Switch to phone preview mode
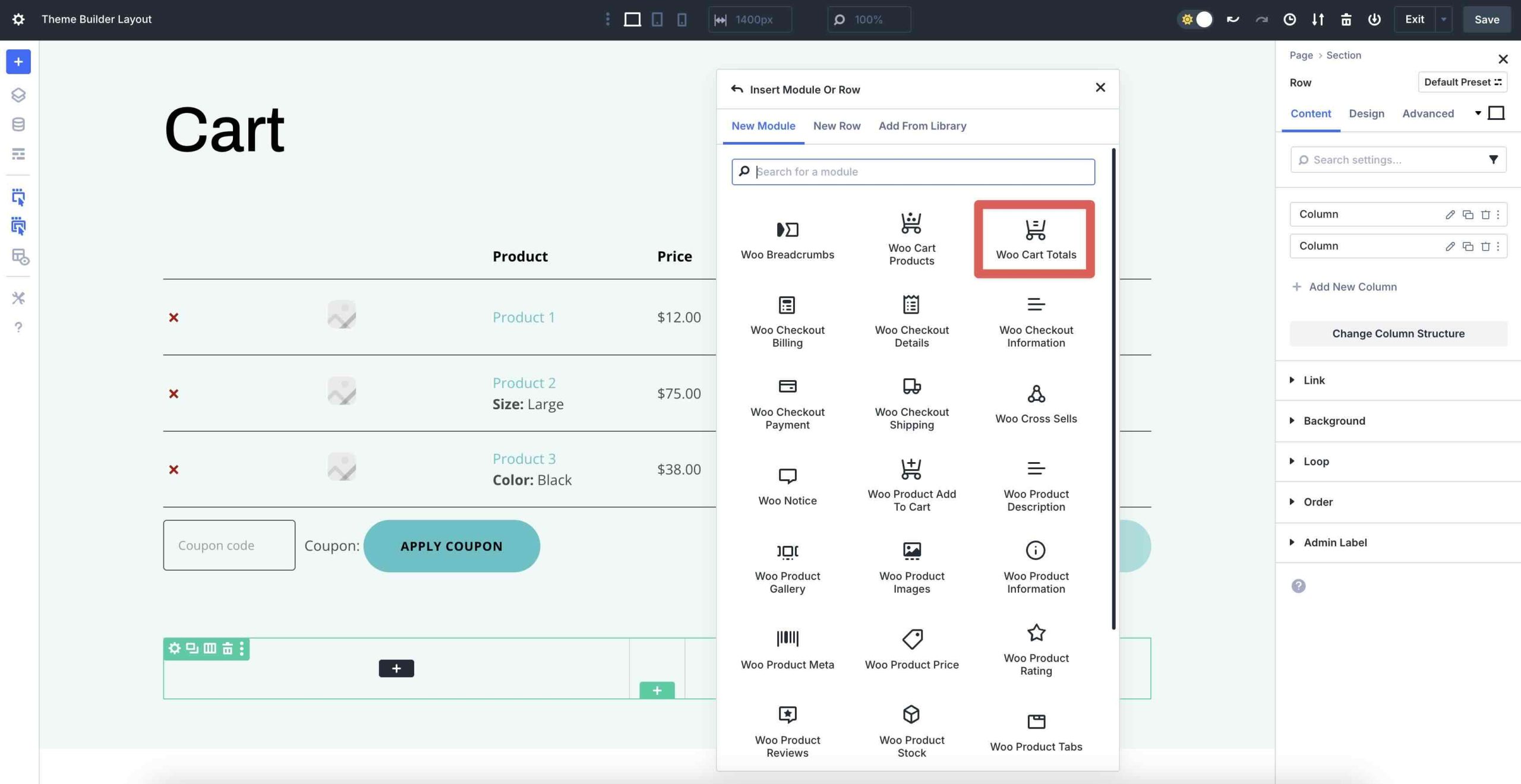Viewport: 1521px width, 784px height. click(x=681, y=19)
